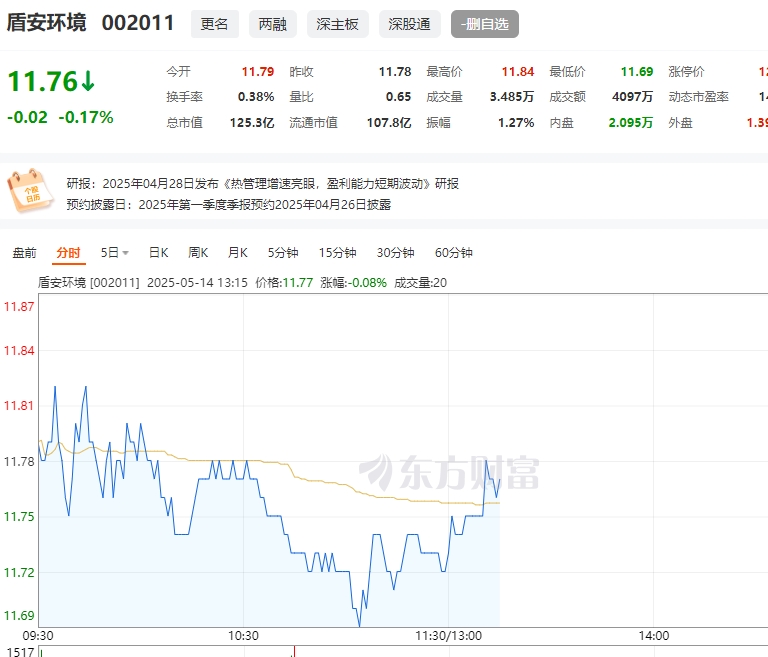The image size is (768, 657).
Task: Switch to the 日K tab
Action: coord(159,253)
